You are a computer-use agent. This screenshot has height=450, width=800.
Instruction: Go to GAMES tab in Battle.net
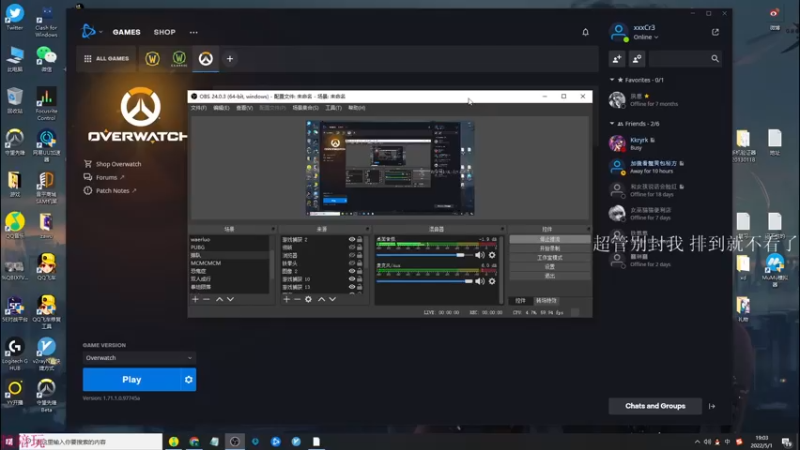(127, 32)
